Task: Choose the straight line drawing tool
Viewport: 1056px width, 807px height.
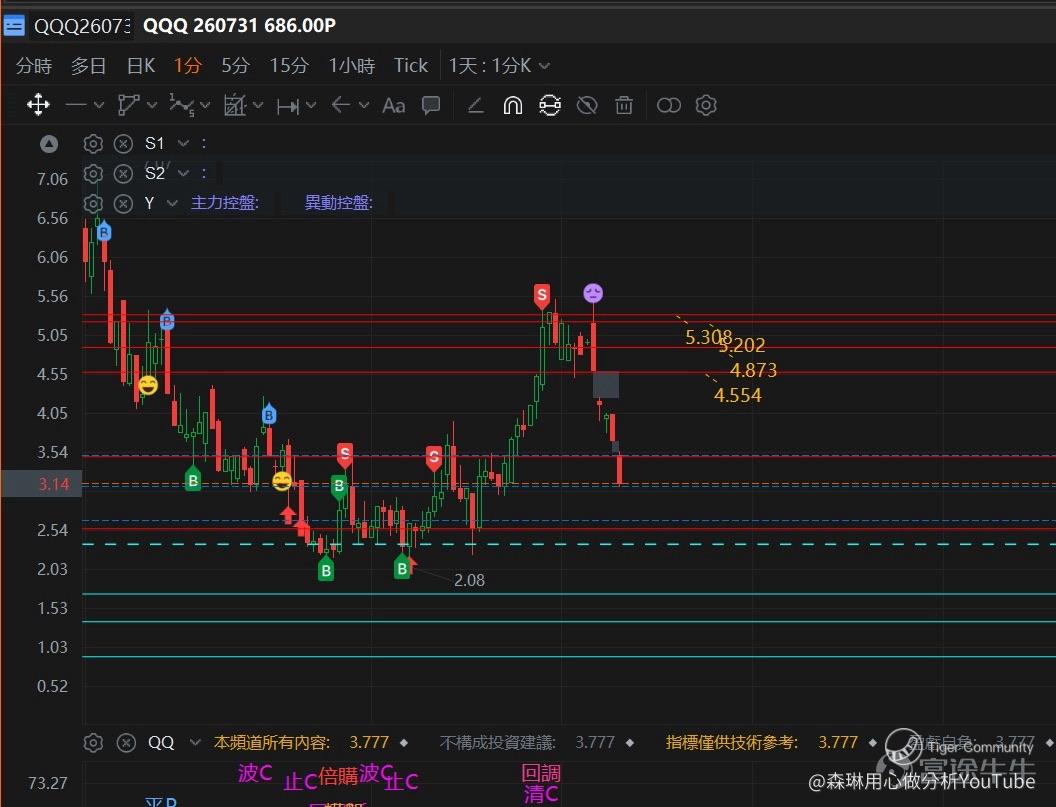Action: click(x=75, y=105)
